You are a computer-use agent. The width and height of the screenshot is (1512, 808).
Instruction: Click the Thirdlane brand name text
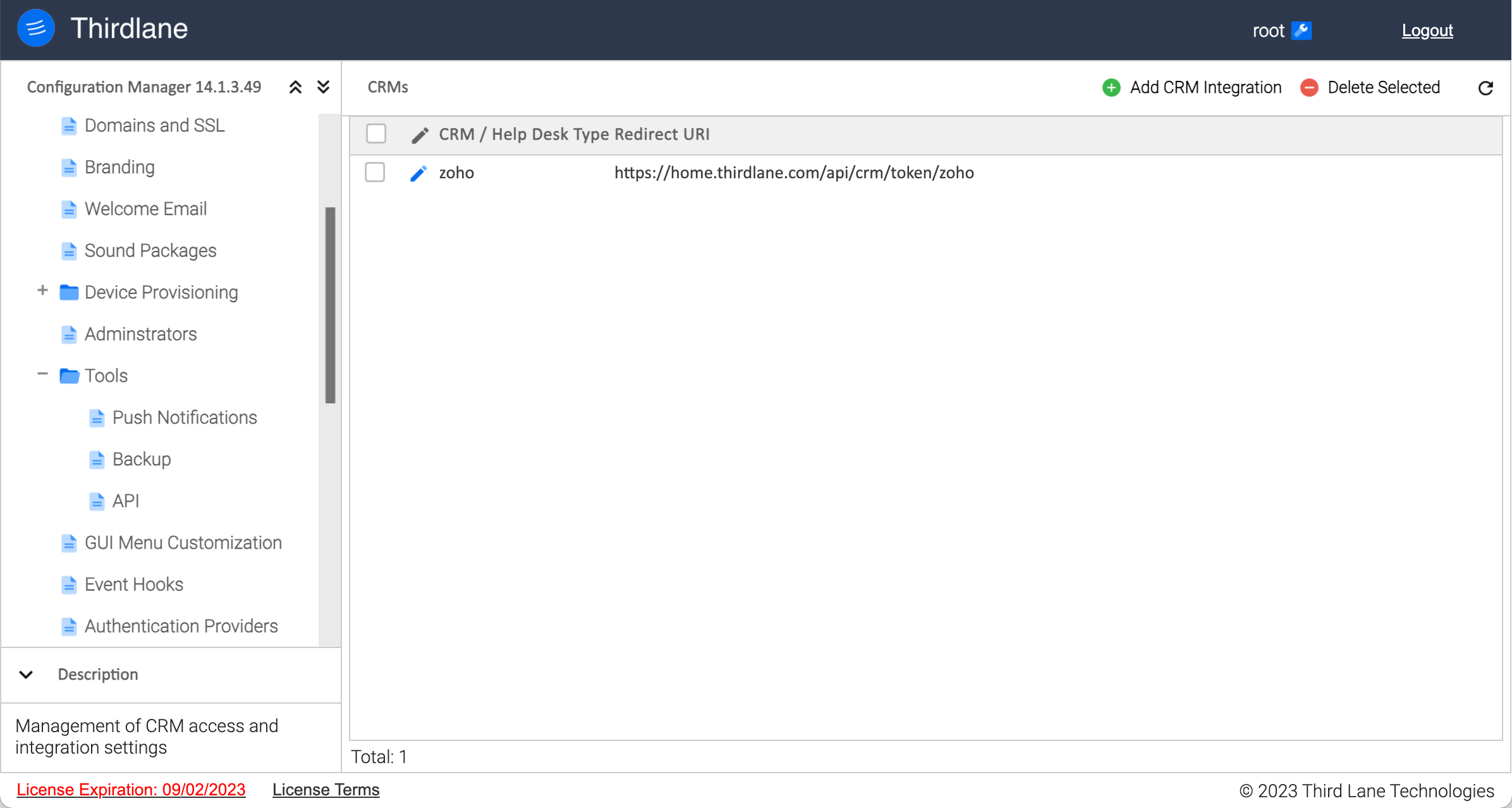(x=129, y=28)
